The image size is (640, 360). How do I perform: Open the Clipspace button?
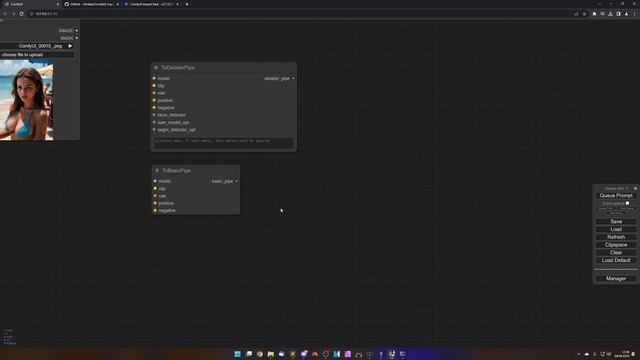tap(616, 245)
